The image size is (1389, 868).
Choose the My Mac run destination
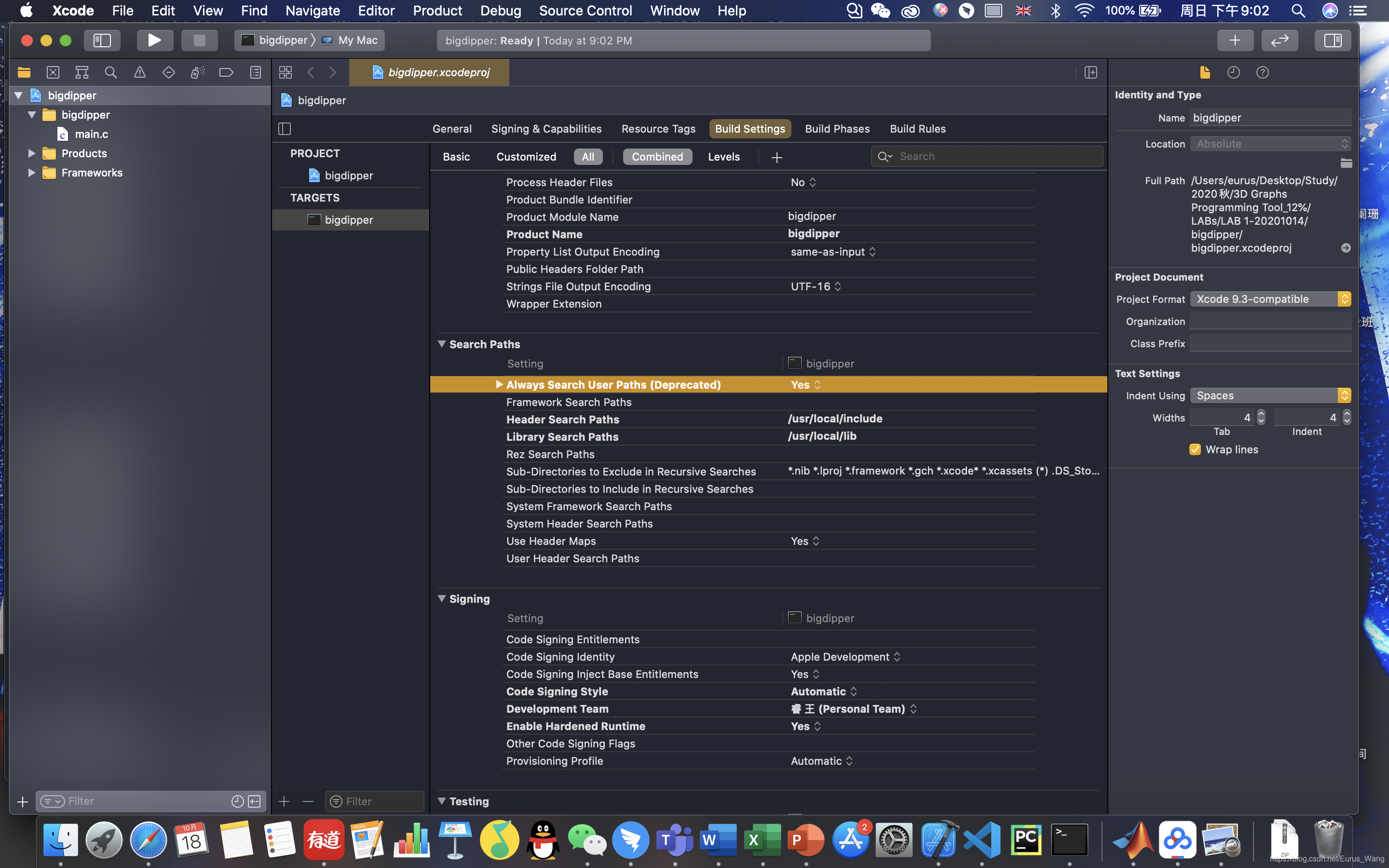click(351, 40)
